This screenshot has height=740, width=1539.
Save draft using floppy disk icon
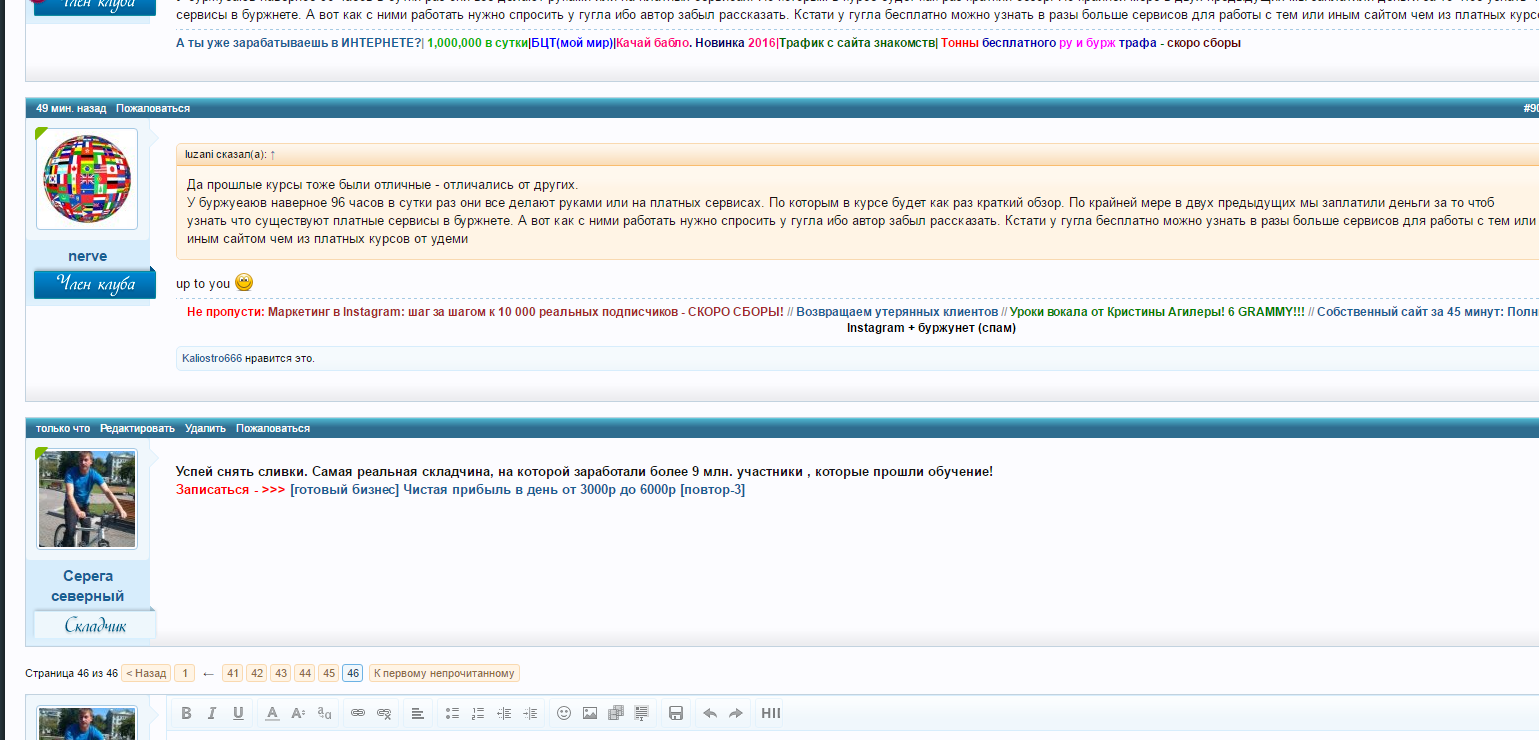point(676,713)
